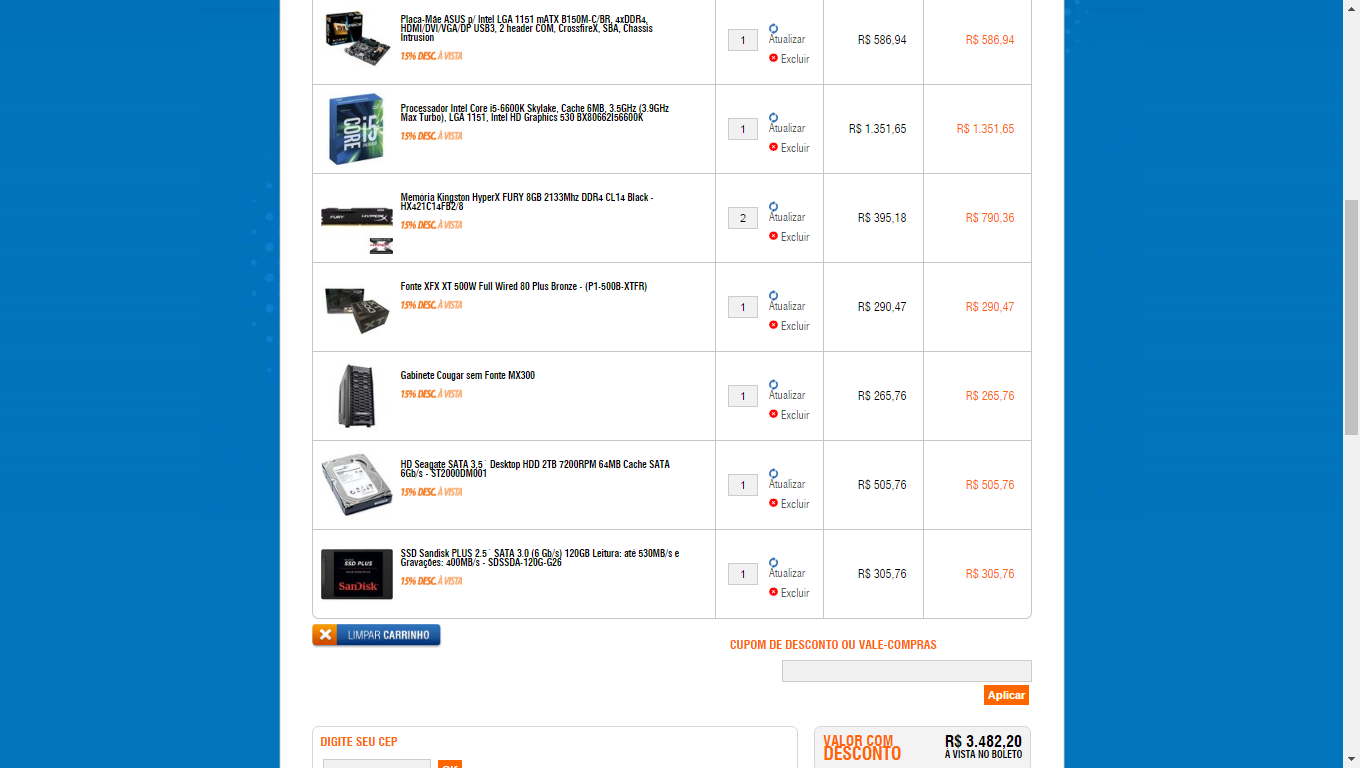
Task: Open the Gabinete Cougar sem Fonte MX300 link
Action: pos(467,376)
